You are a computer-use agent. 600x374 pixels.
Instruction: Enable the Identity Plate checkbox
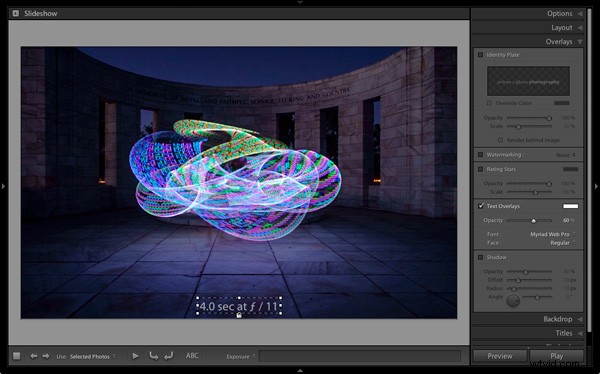(x=480, y=55)
